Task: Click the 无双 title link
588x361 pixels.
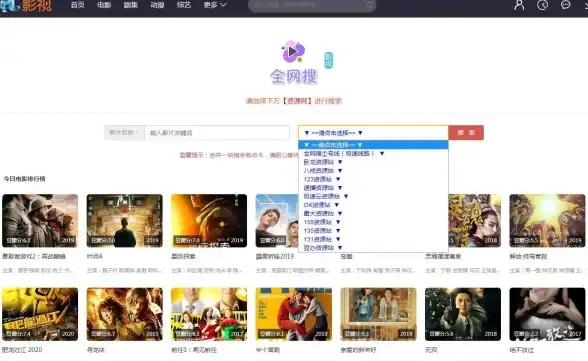Action: pyautogui.click(x=431, y=350)
